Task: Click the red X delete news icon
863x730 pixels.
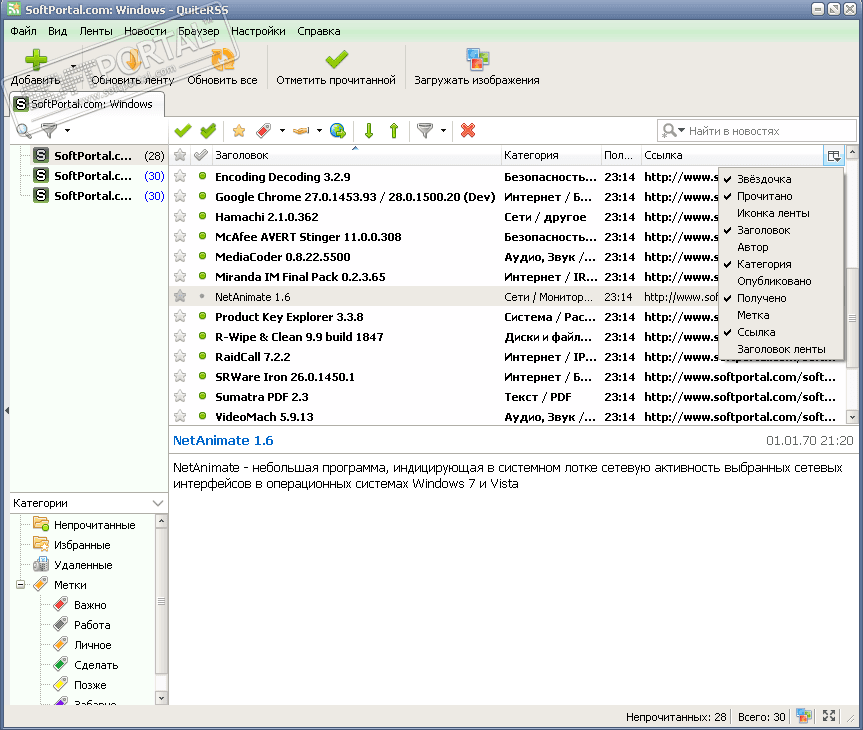Action: point(468,130)
